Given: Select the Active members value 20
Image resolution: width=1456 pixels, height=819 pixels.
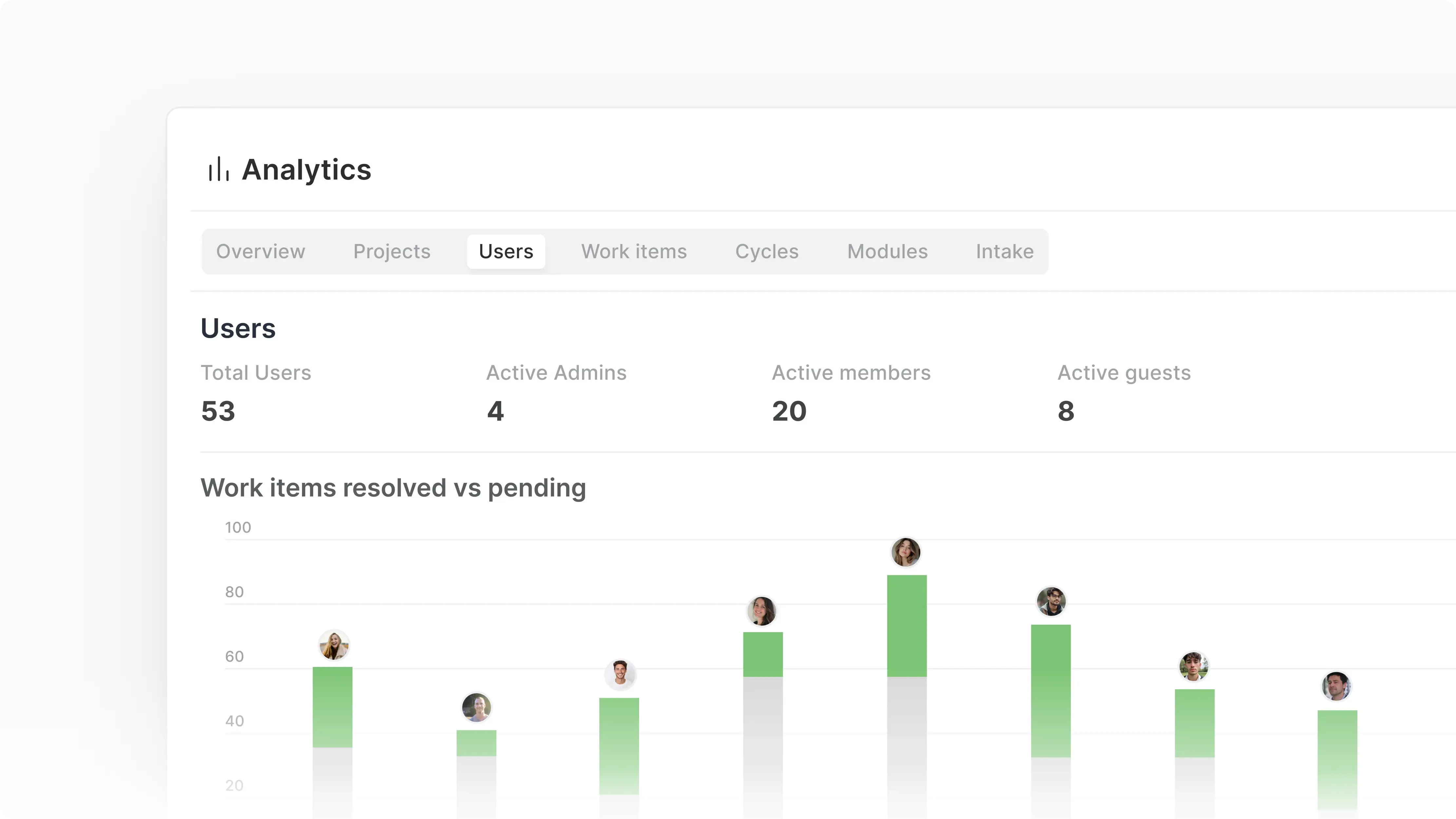Looking at the screenshot, I should pos(789,411).
